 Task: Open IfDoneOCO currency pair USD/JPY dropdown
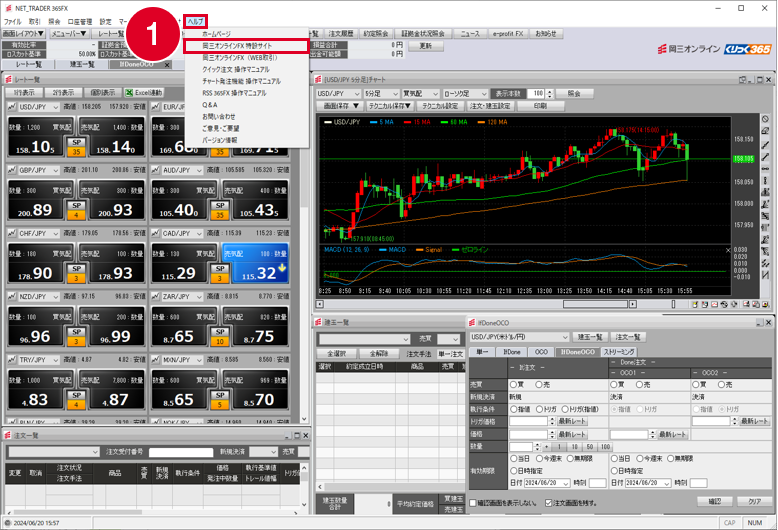click(519, 337)
